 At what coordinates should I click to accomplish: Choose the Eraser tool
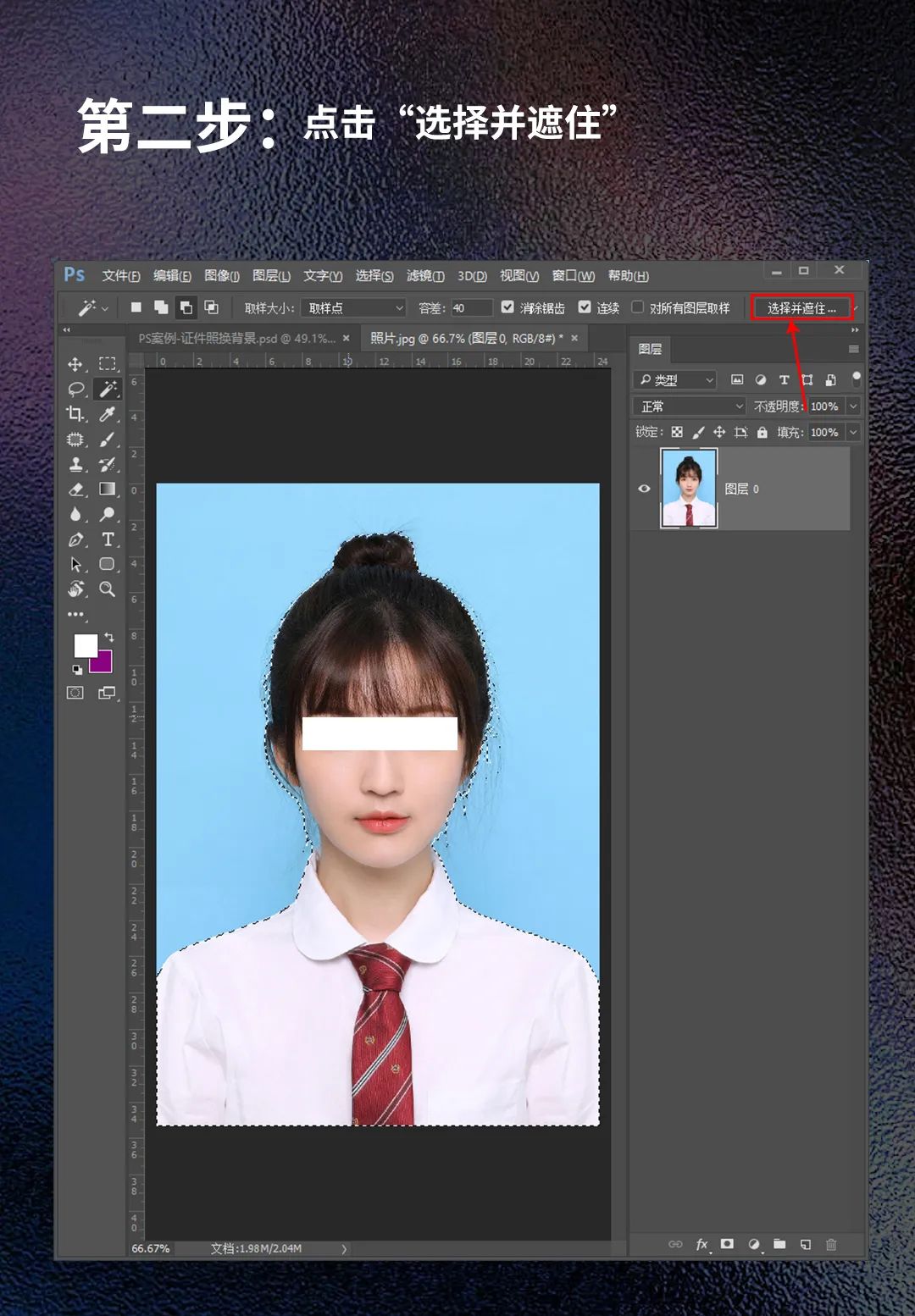pyautogui.click(x=76, y=489)
